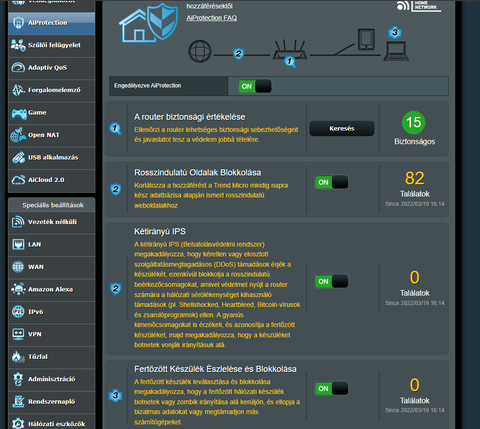Click the AiCloud 2.0 cloud icon
This screenshot has width=480, height=429.
[x=18, y=180]
